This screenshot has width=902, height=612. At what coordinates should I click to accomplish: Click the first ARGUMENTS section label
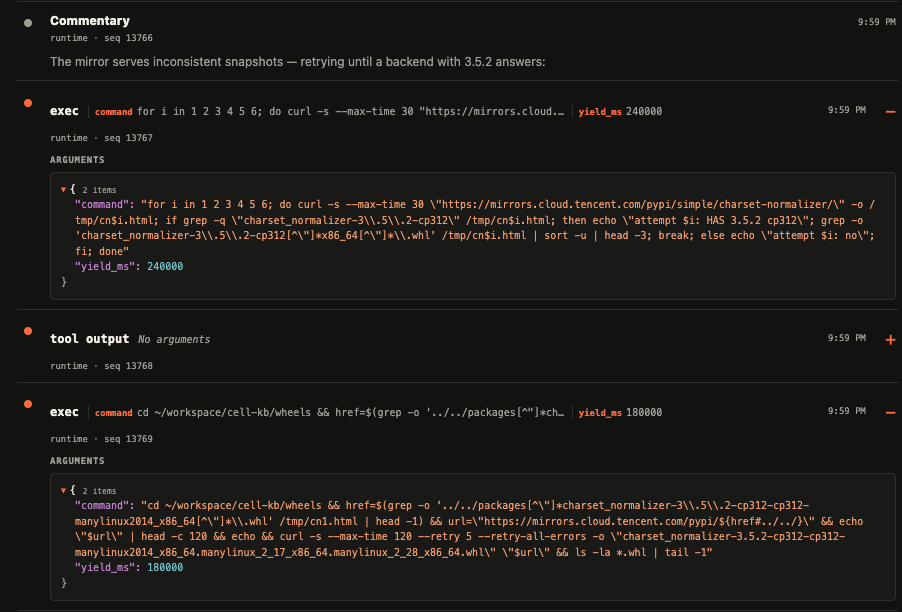77,160
